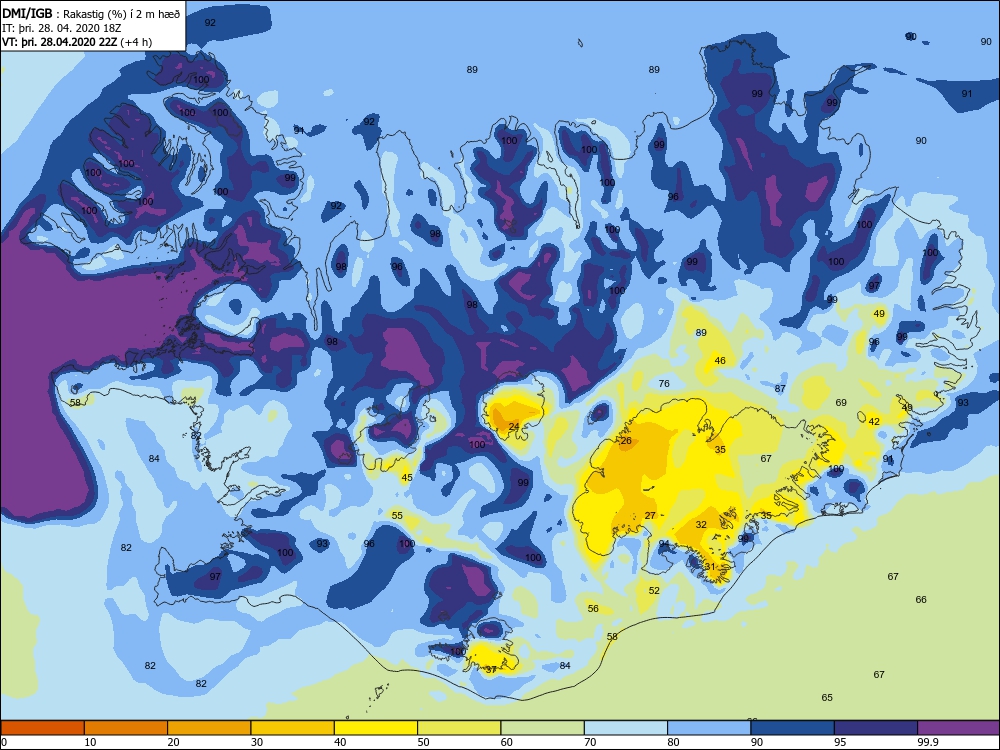Screen dimensions: 1000x750
Task: Click the orange 10–20 legend swatch
Action: (126, 728)
